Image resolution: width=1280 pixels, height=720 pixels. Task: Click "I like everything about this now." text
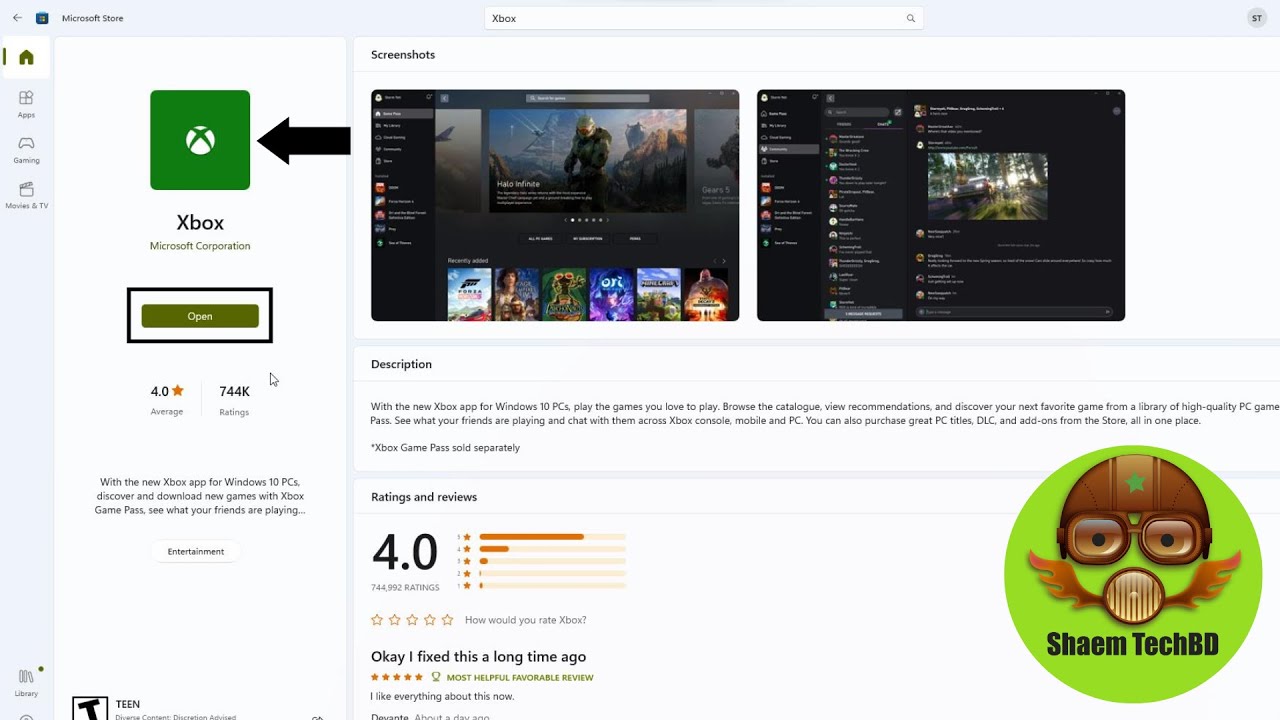[x=442, y=696]
